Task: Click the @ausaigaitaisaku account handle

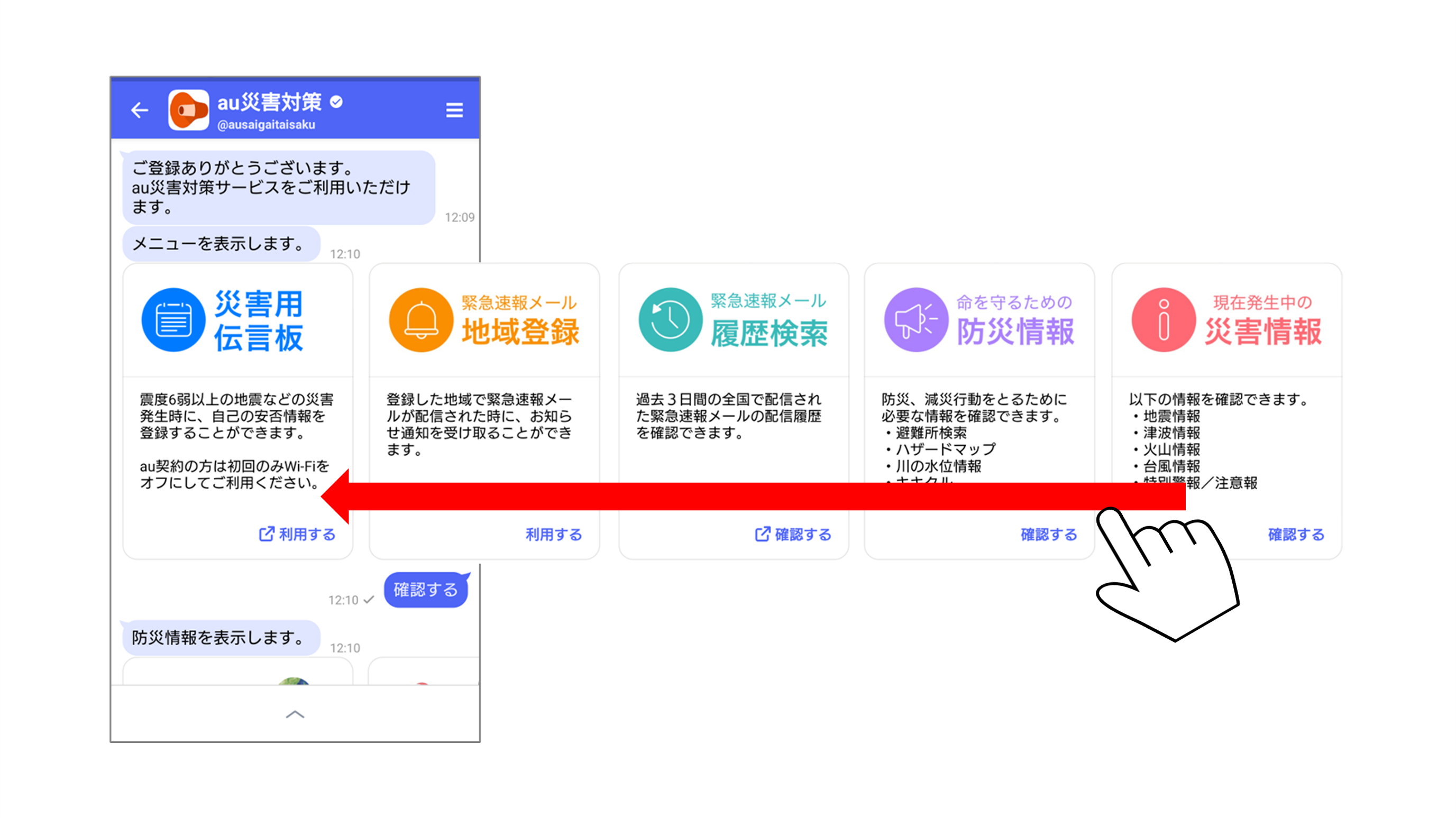Action: point(266,125)
